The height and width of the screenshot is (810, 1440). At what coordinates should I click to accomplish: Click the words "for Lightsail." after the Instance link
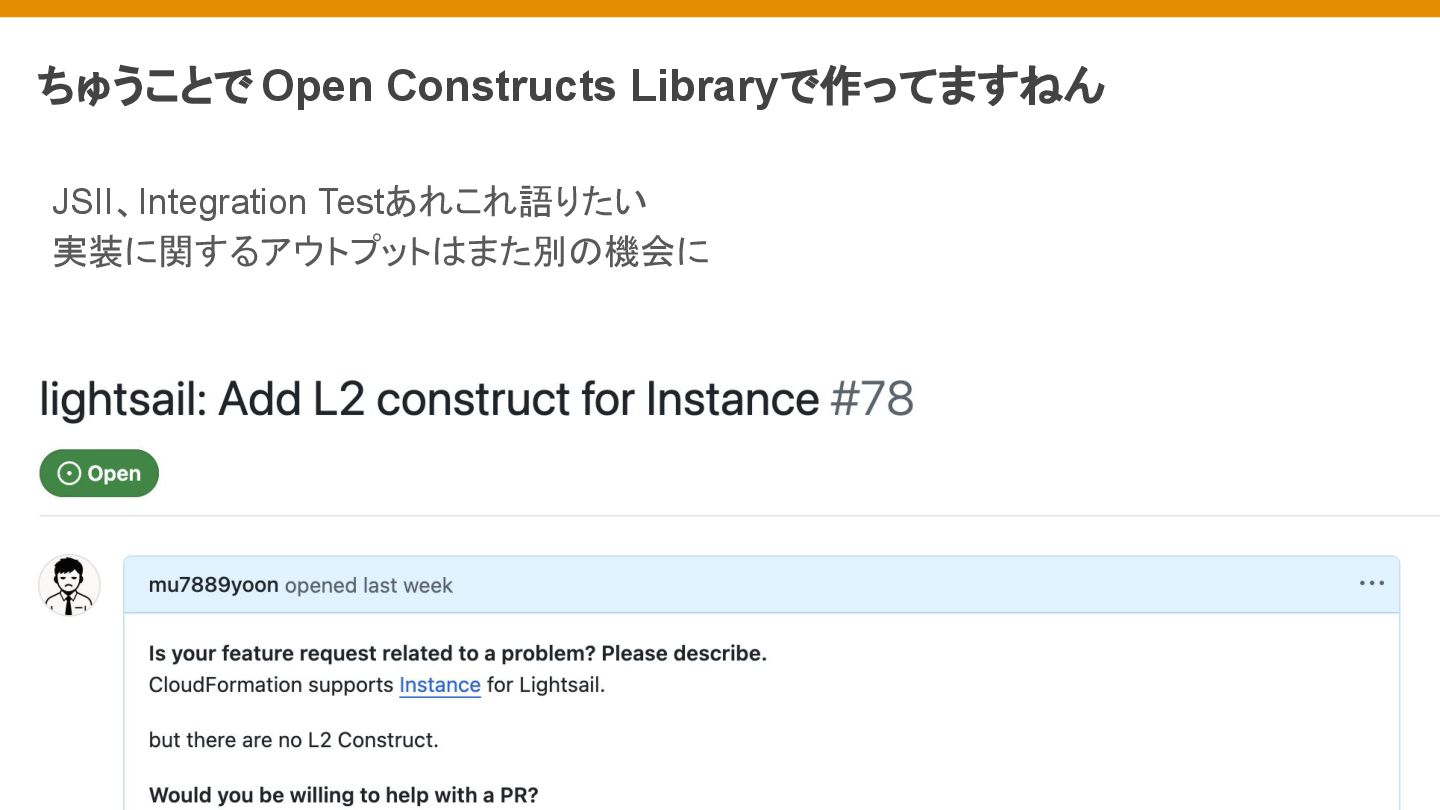[x=546, y=685]
